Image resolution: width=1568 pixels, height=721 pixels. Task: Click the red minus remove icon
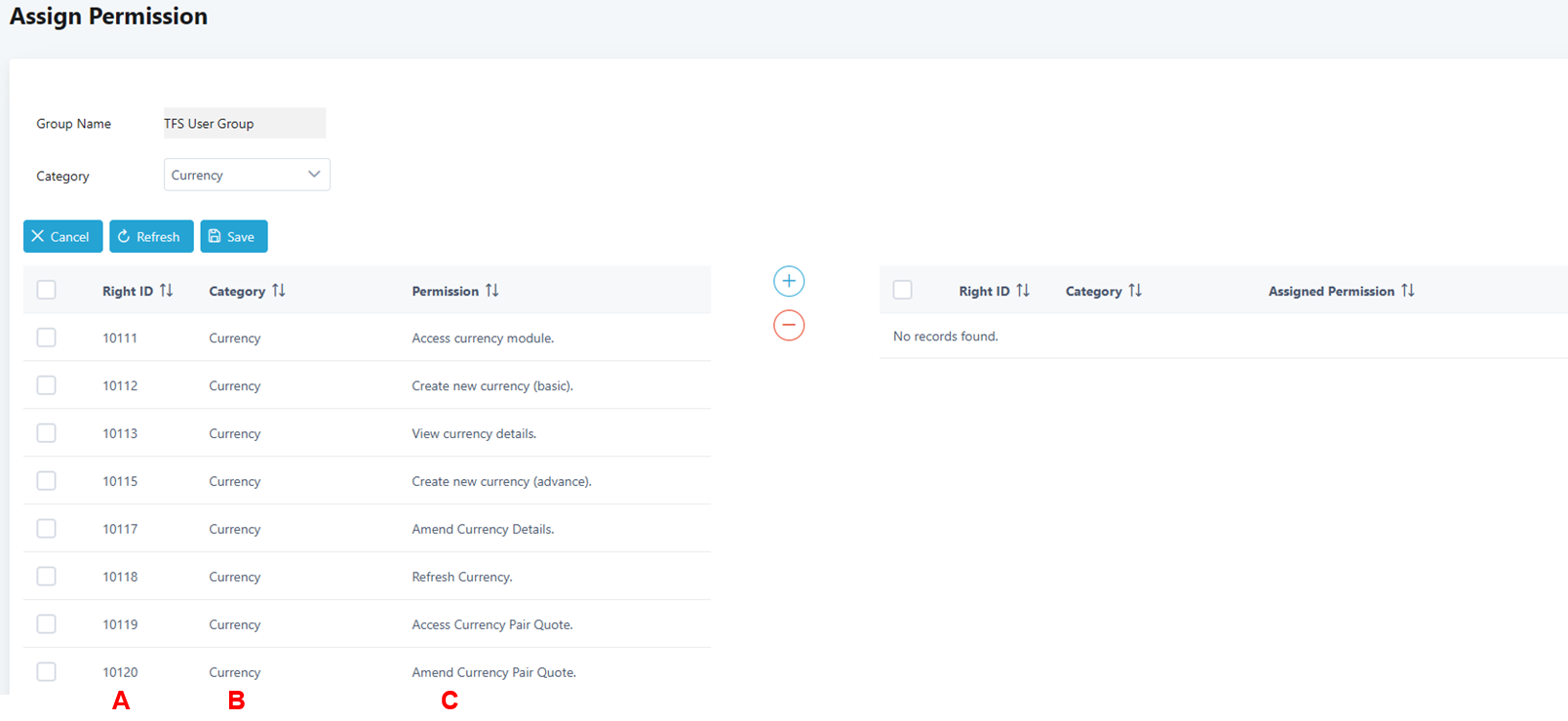(x=788, y=325)
